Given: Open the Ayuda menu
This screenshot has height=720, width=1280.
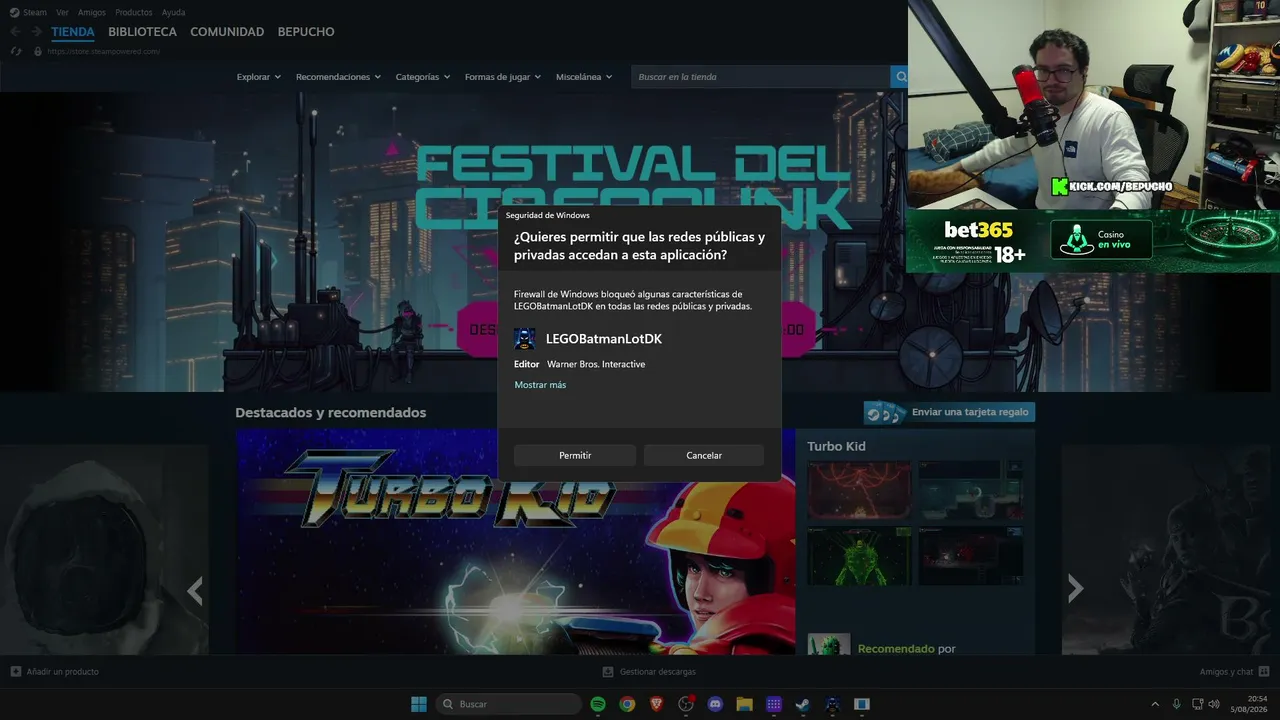Looking at the screenshot, I should tap(174, 12).
